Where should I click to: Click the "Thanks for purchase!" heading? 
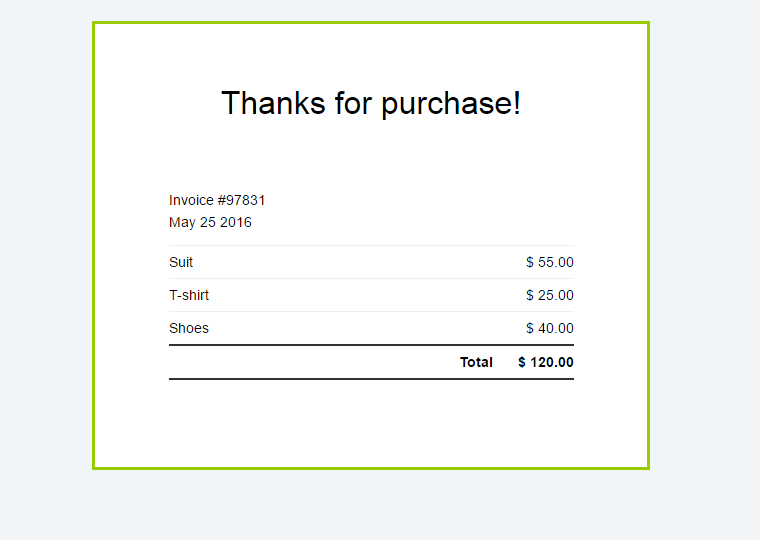coord(371,103)
